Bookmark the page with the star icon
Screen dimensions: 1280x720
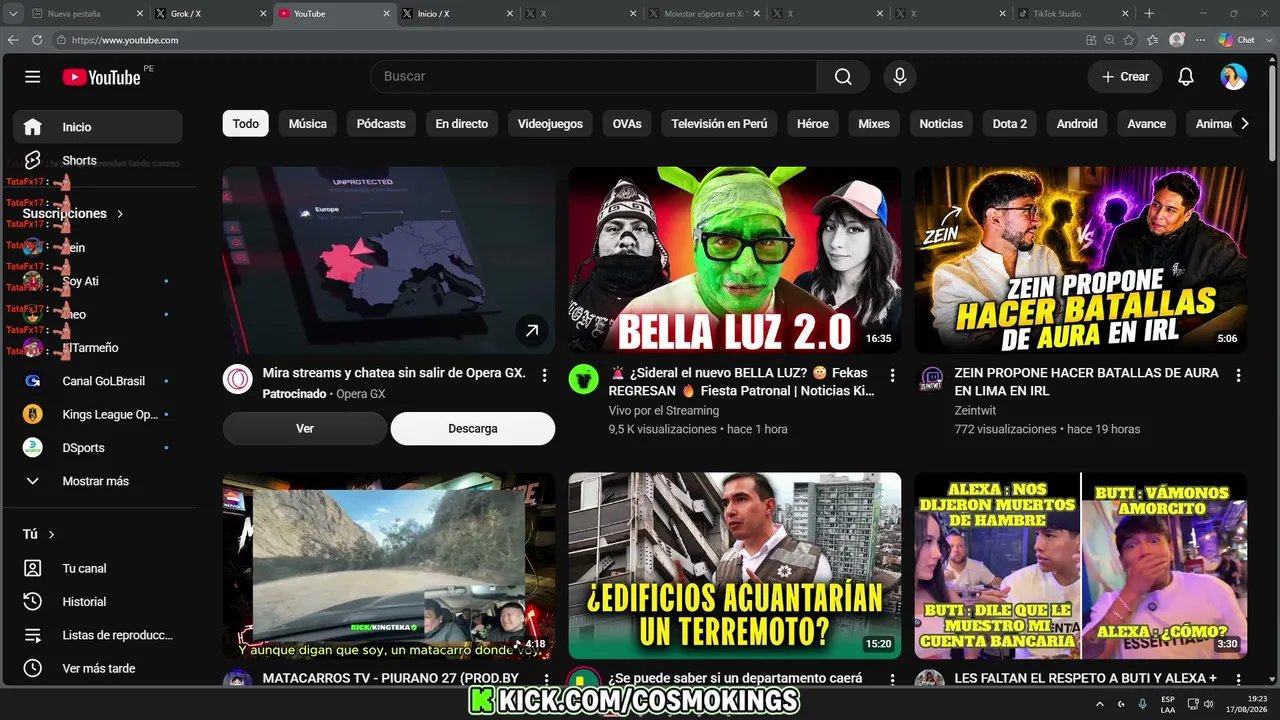[1129, 40]
